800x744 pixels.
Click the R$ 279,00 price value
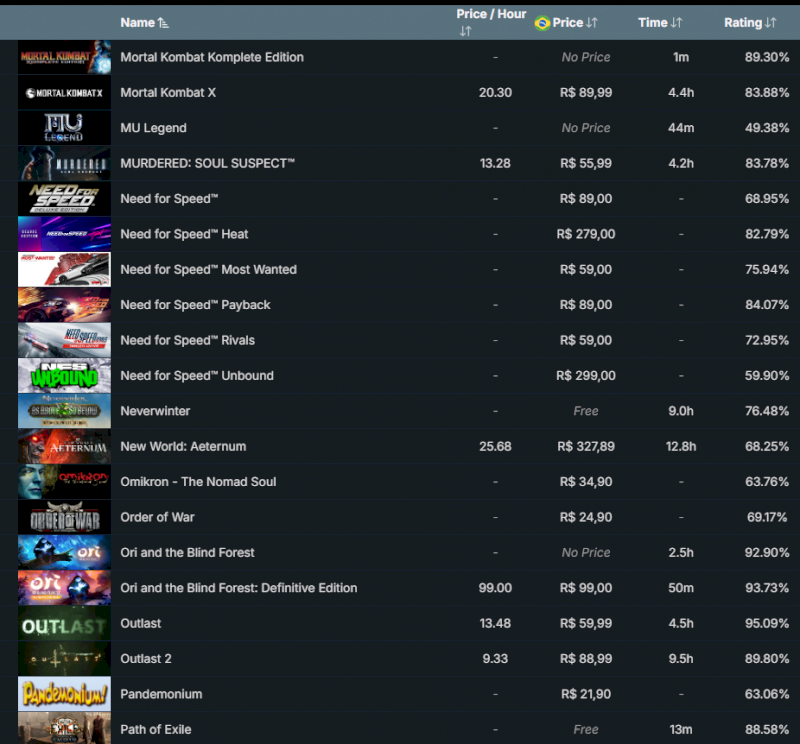(x=586, y=234)
